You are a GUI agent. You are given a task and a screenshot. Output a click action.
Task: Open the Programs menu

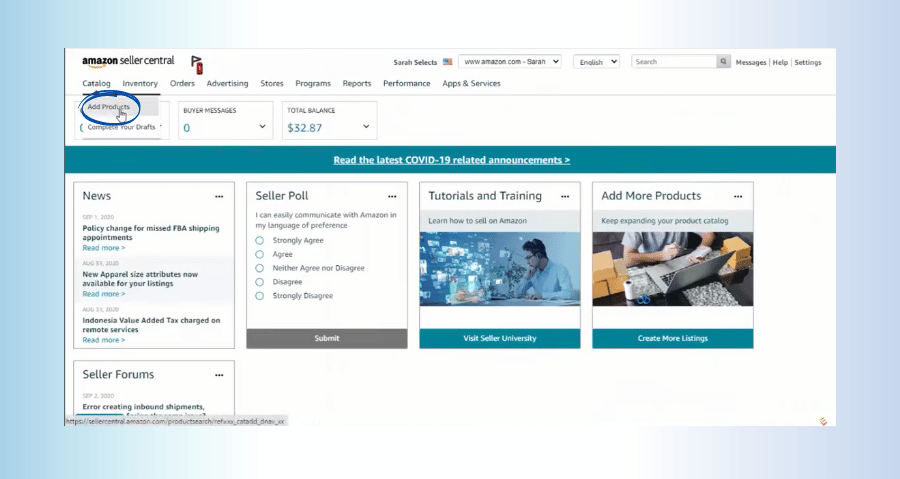tap(313, 83)
